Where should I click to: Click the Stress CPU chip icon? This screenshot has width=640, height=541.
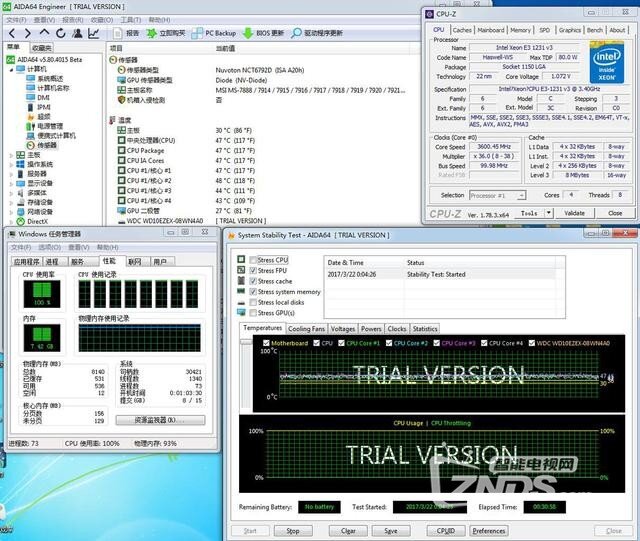tap(241, 259)
